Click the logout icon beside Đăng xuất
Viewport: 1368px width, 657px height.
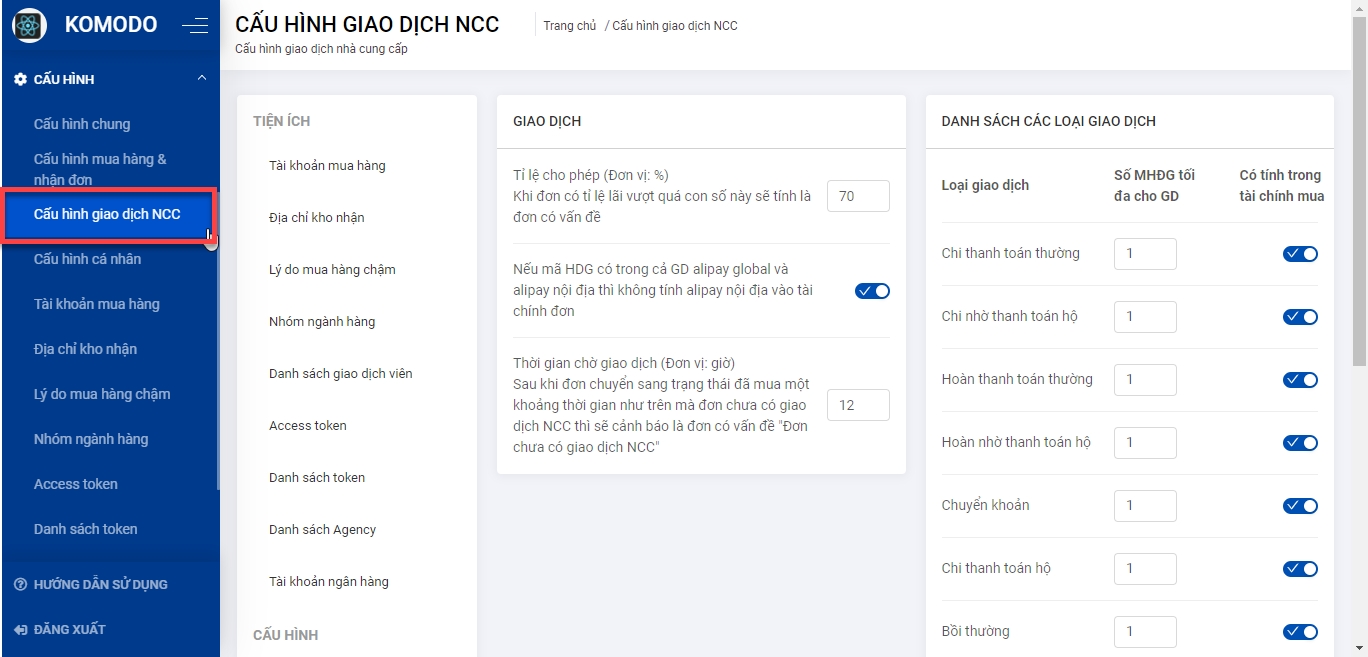(x=20, y=629)
